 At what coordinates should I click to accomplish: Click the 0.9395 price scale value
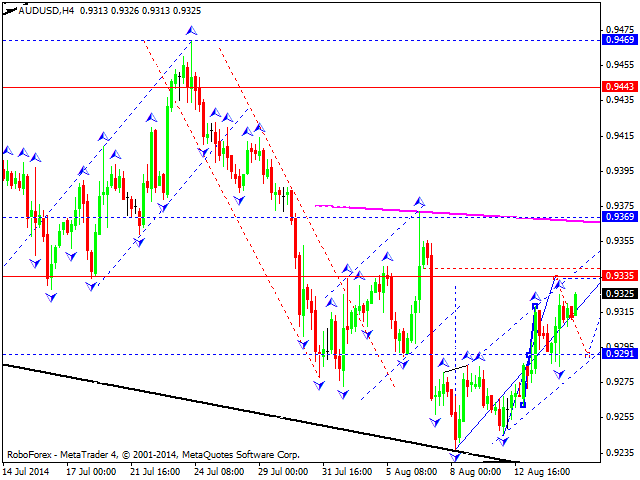(x=620, y=171)
